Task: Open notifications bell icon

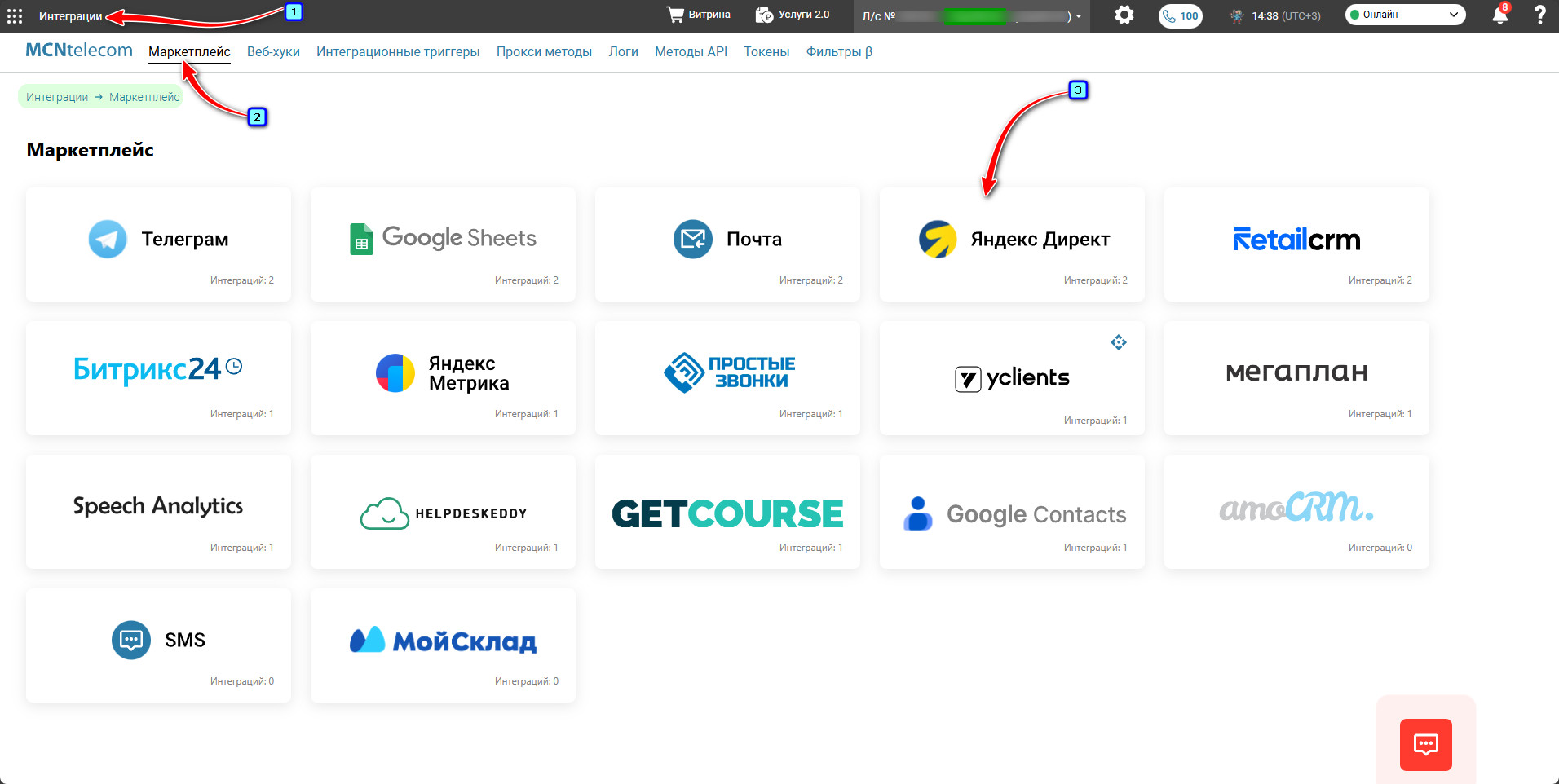Action: click(x=1499, y=15)
